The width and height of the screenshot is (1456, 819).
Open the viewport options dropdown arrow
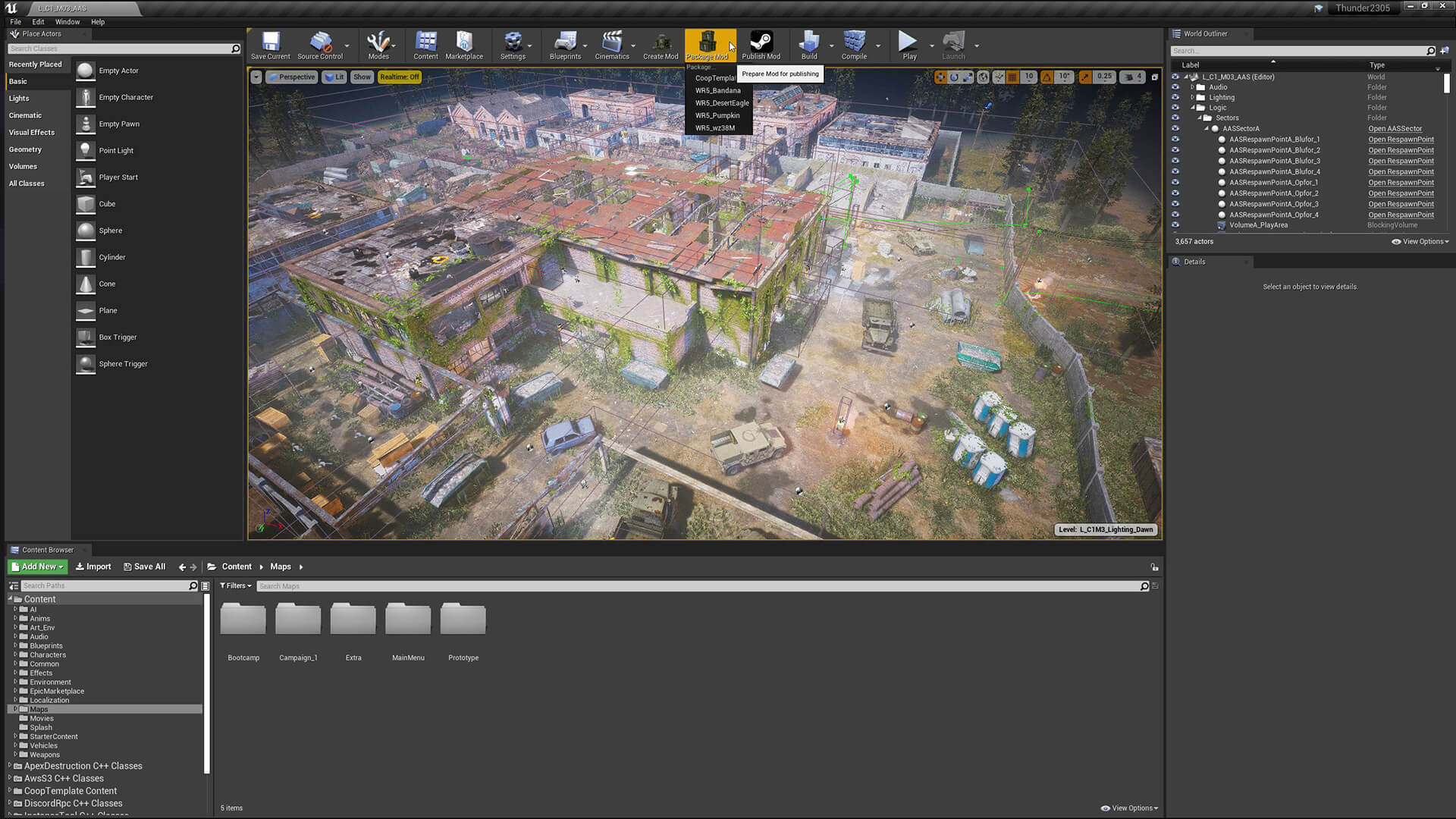coord(256,77)
